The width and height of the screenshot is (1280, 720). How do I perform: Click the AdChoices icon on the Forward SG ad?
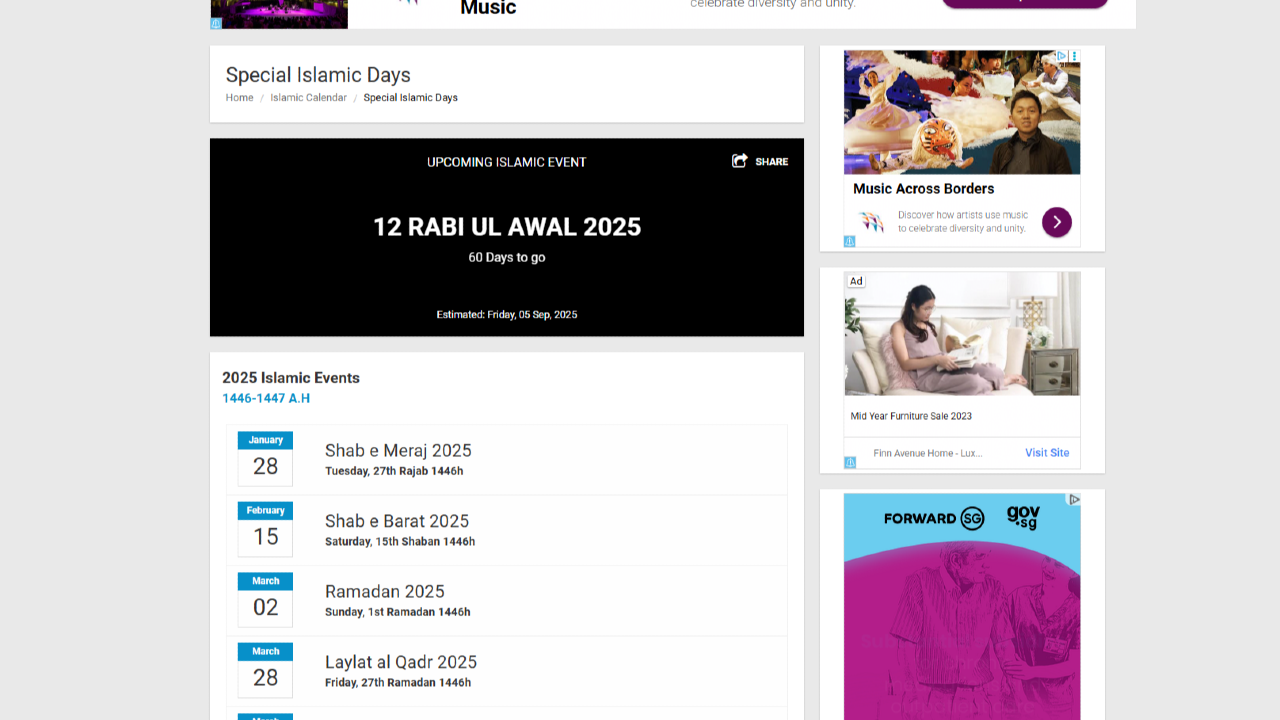click(1074, 499)
